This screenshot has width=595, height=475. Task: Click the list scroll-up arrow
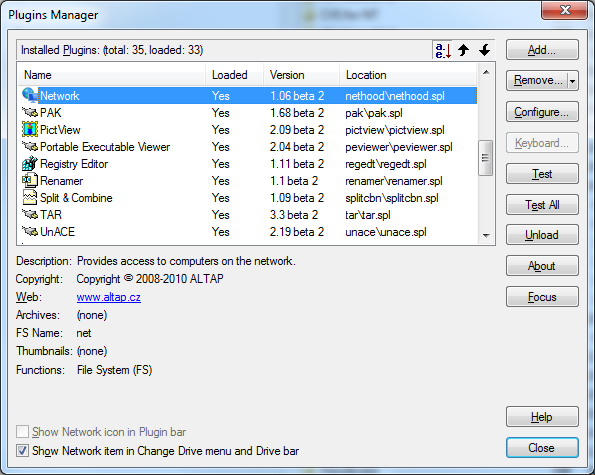486,72
